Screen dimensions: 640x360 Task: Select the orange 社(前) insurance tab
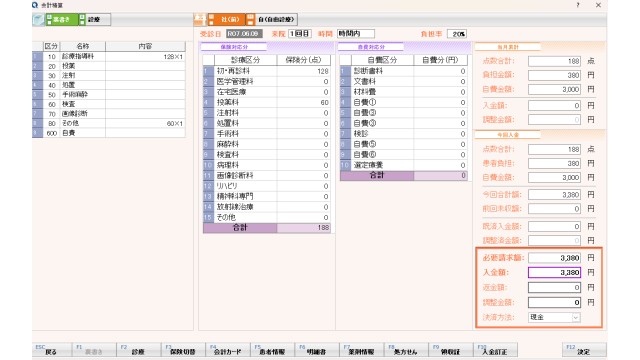click(x=227, y=19)
